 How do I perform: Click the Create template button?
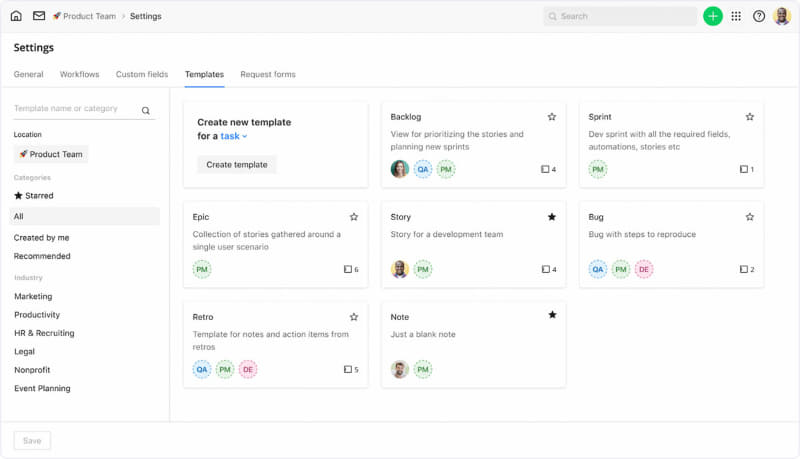(x=237, y=164)
